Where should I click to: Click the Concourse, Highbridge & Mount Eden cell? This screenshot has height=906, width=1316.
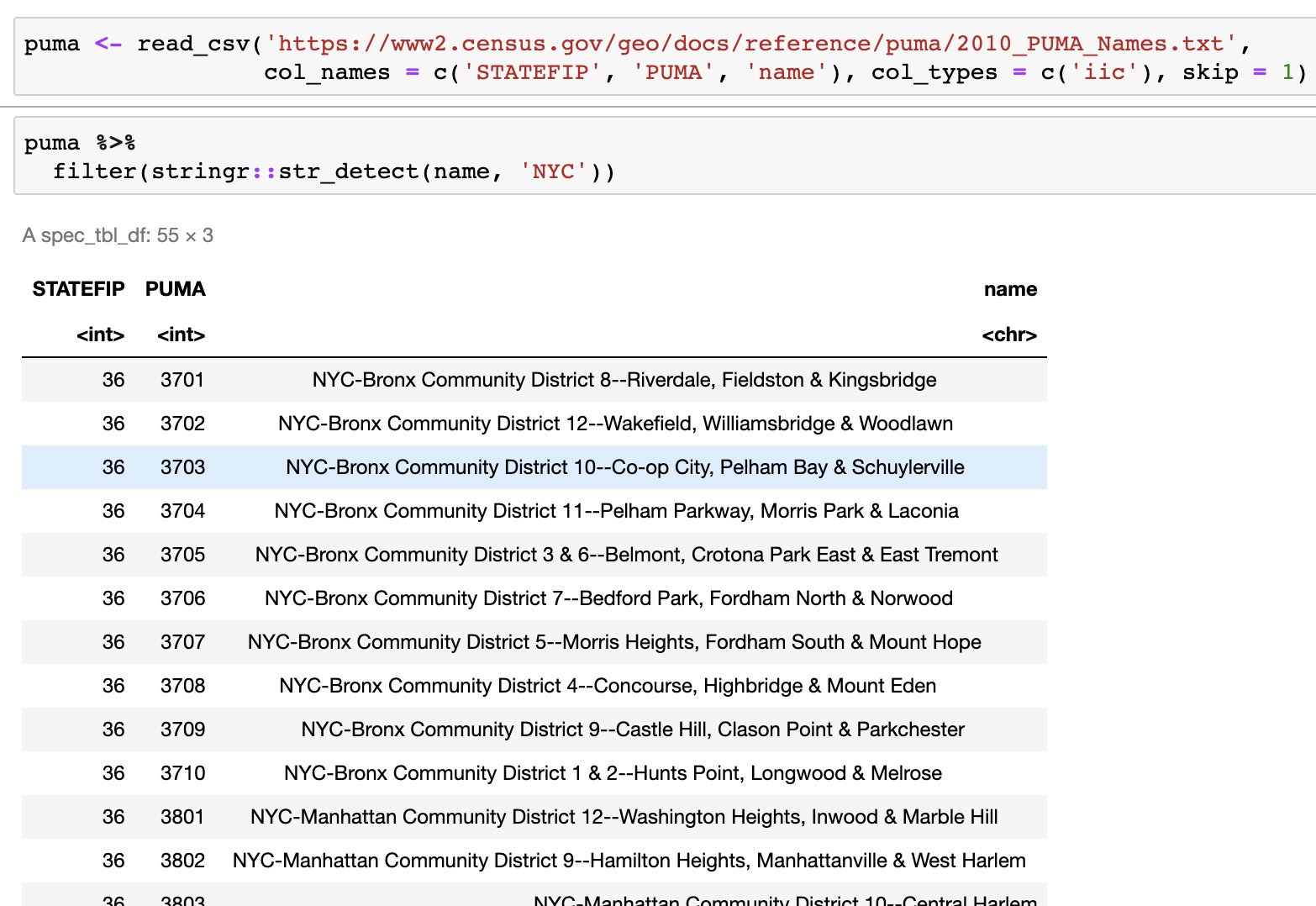click(608, 686)
